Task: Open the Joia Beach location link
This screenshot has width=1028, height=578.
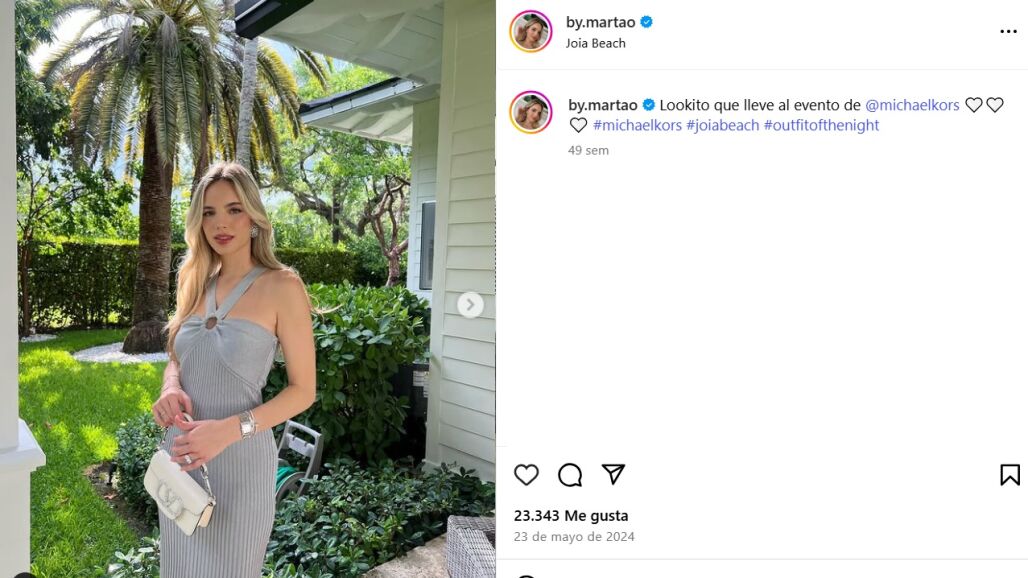Action: (595, 43)
